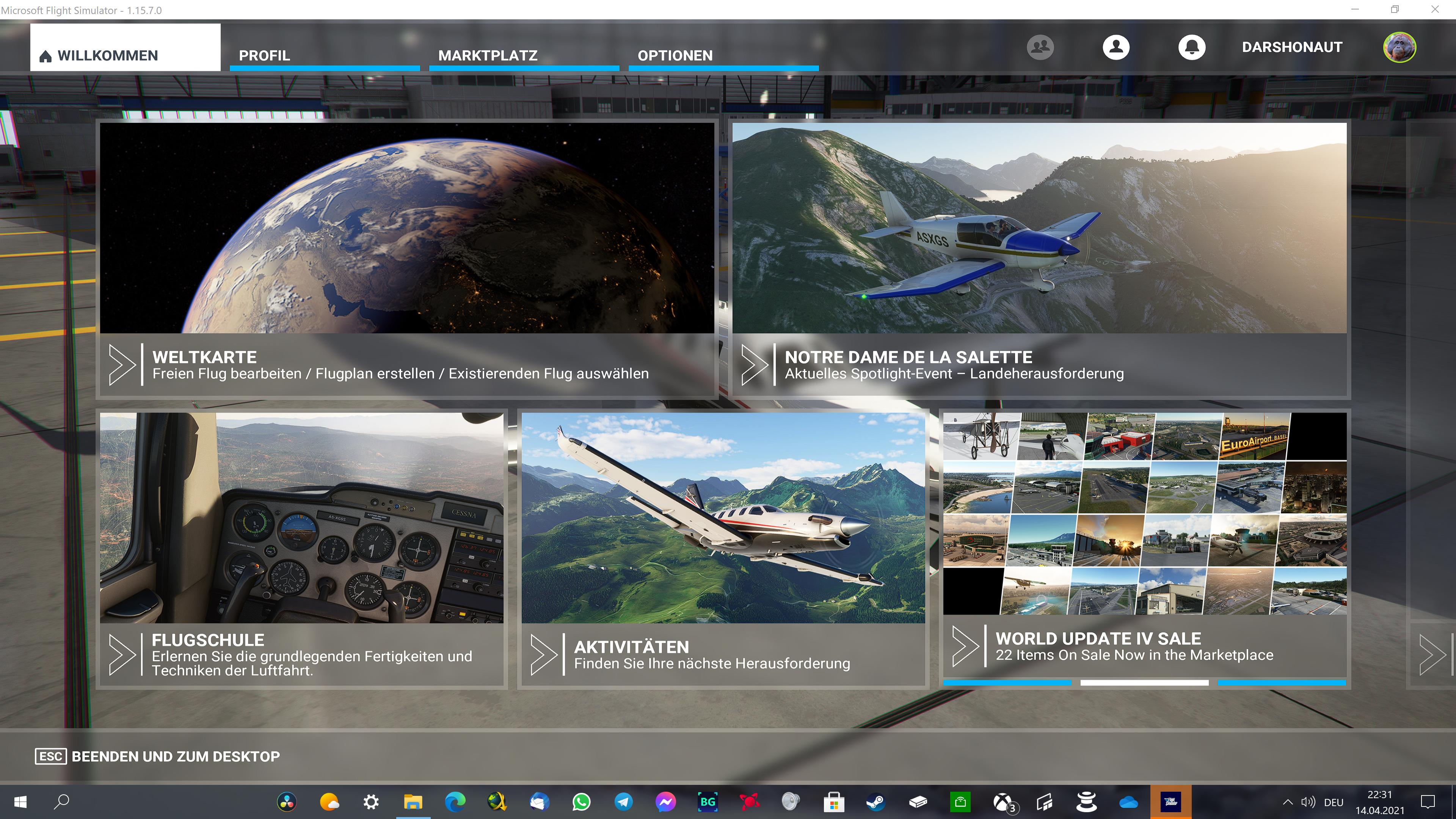Click the chevron beside FLUGSCHULE

click(122, 654)
